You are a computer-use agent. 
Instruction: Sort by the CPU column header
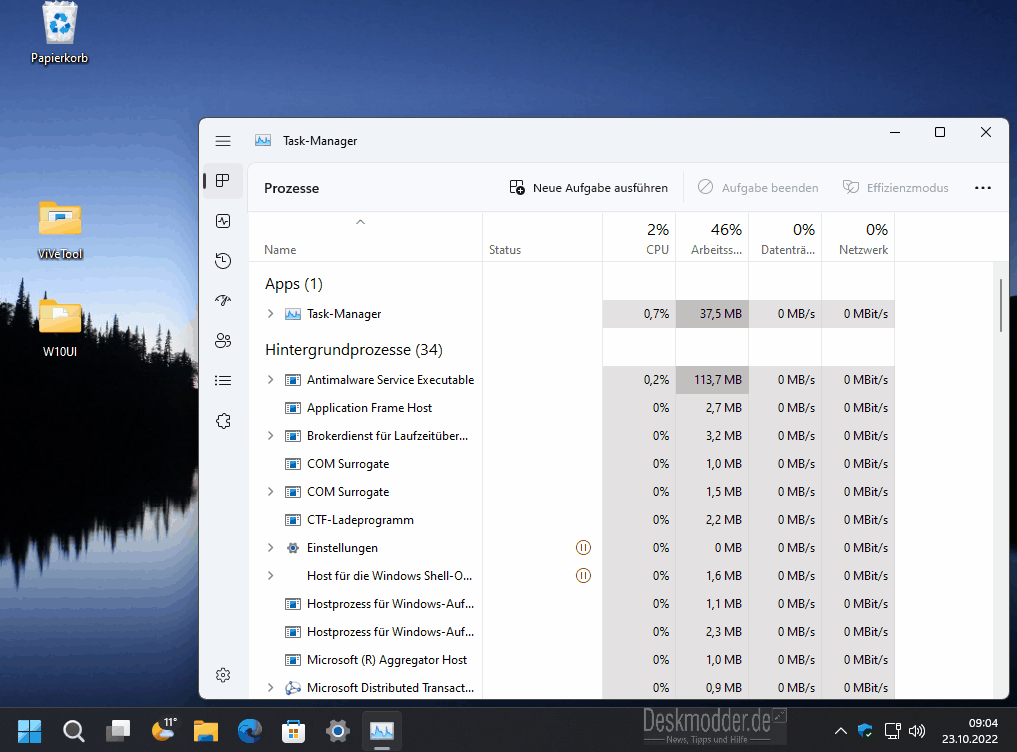(x=638, y=238)
